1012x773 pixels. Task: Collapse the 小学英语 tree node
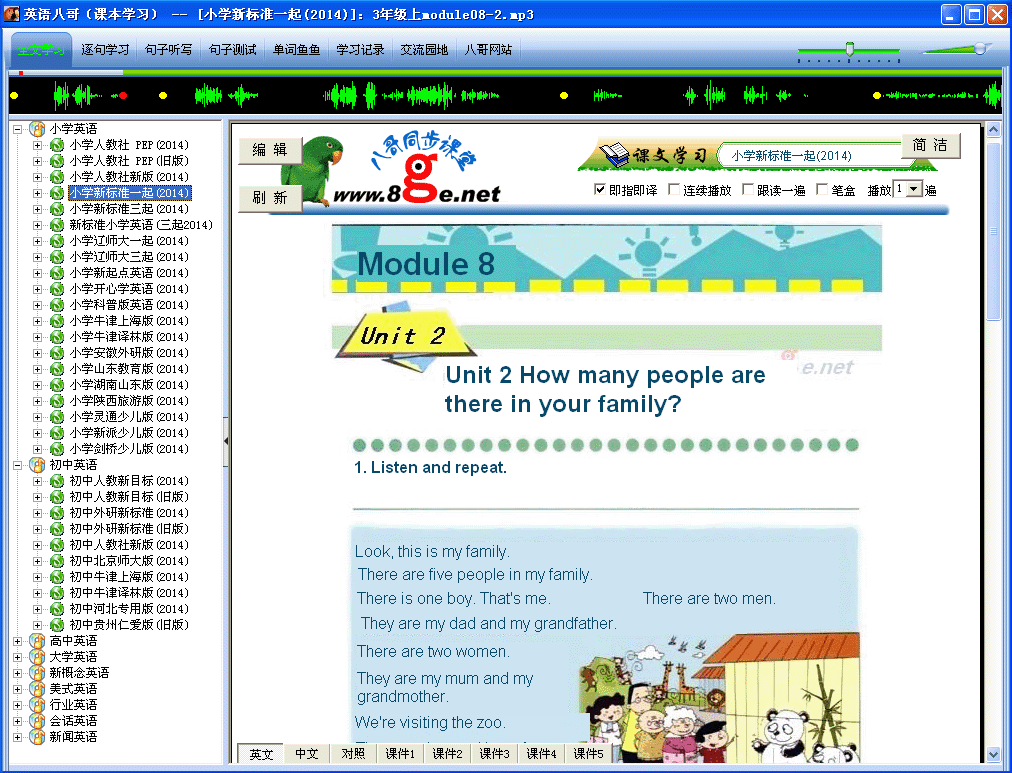[17, 129]
